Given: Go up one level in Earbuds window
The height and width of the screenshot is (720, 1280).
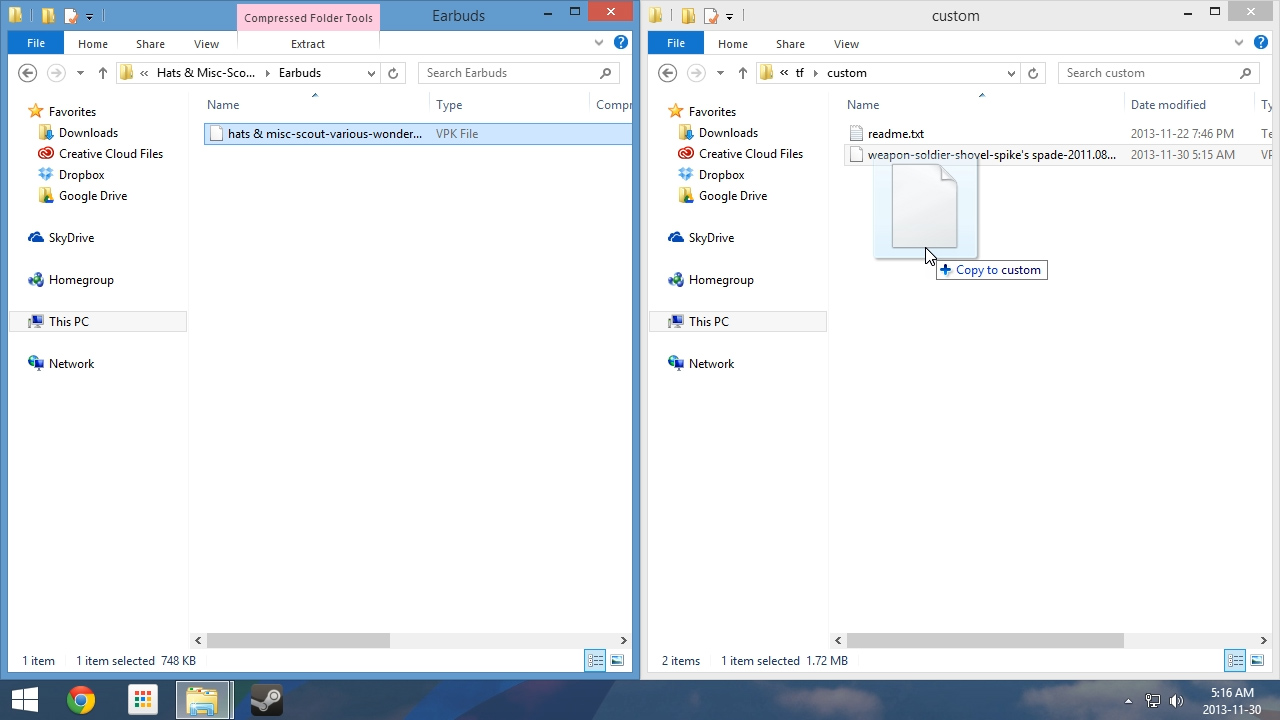Looking at the screenshot, I should [x=102, y=73].
